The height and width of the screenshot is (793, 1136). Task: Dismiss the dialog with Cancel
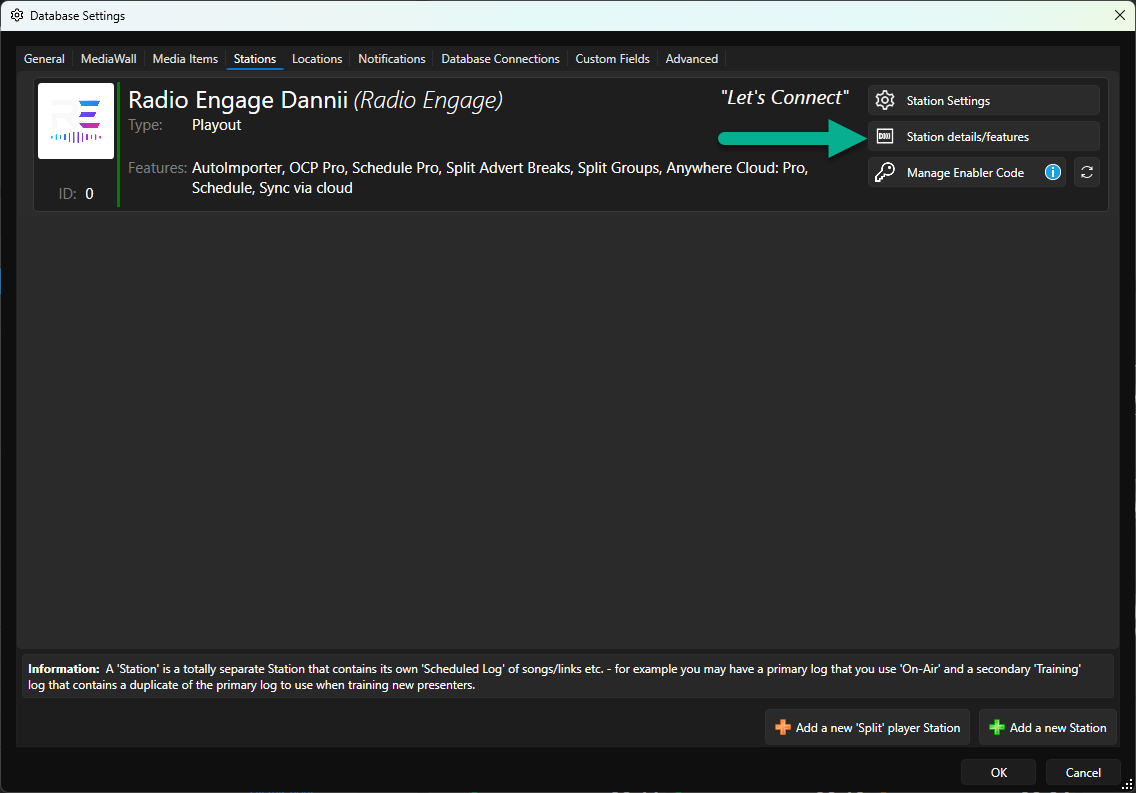click(1083, 773)
